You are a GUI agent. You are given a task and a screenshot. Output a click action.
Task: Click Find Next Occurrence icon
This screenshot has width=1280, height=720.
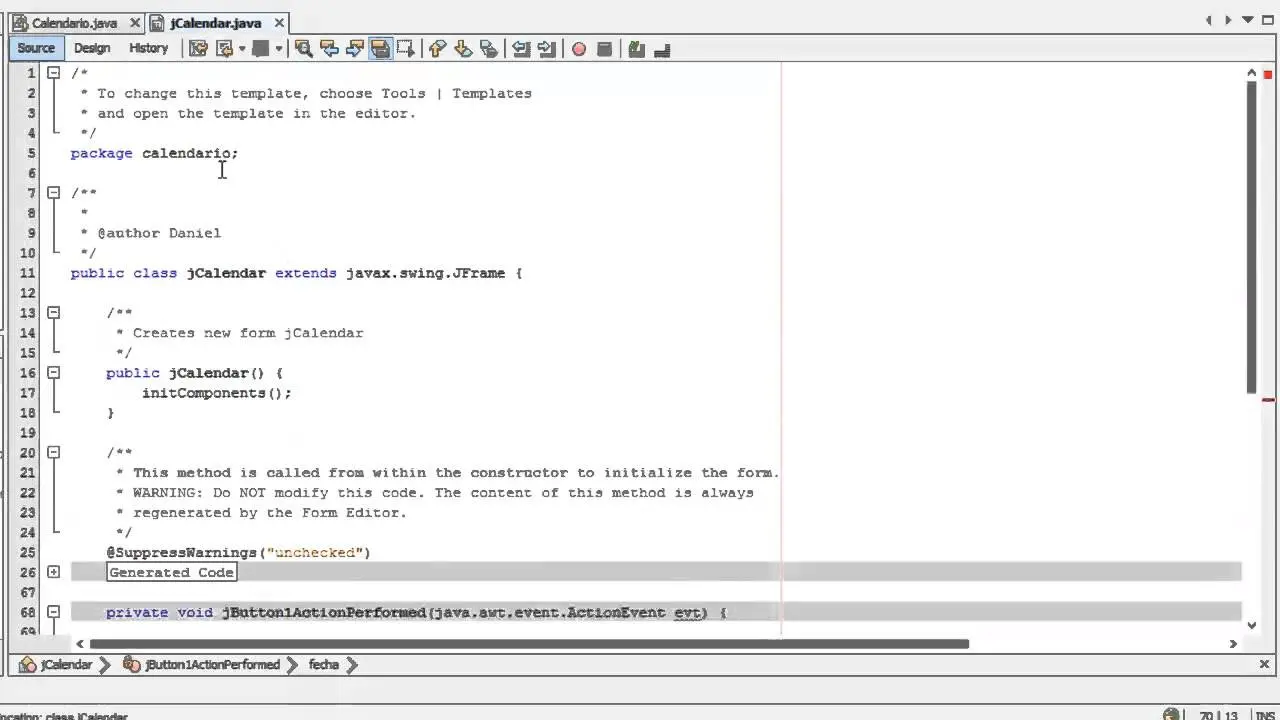pos(355,48)
